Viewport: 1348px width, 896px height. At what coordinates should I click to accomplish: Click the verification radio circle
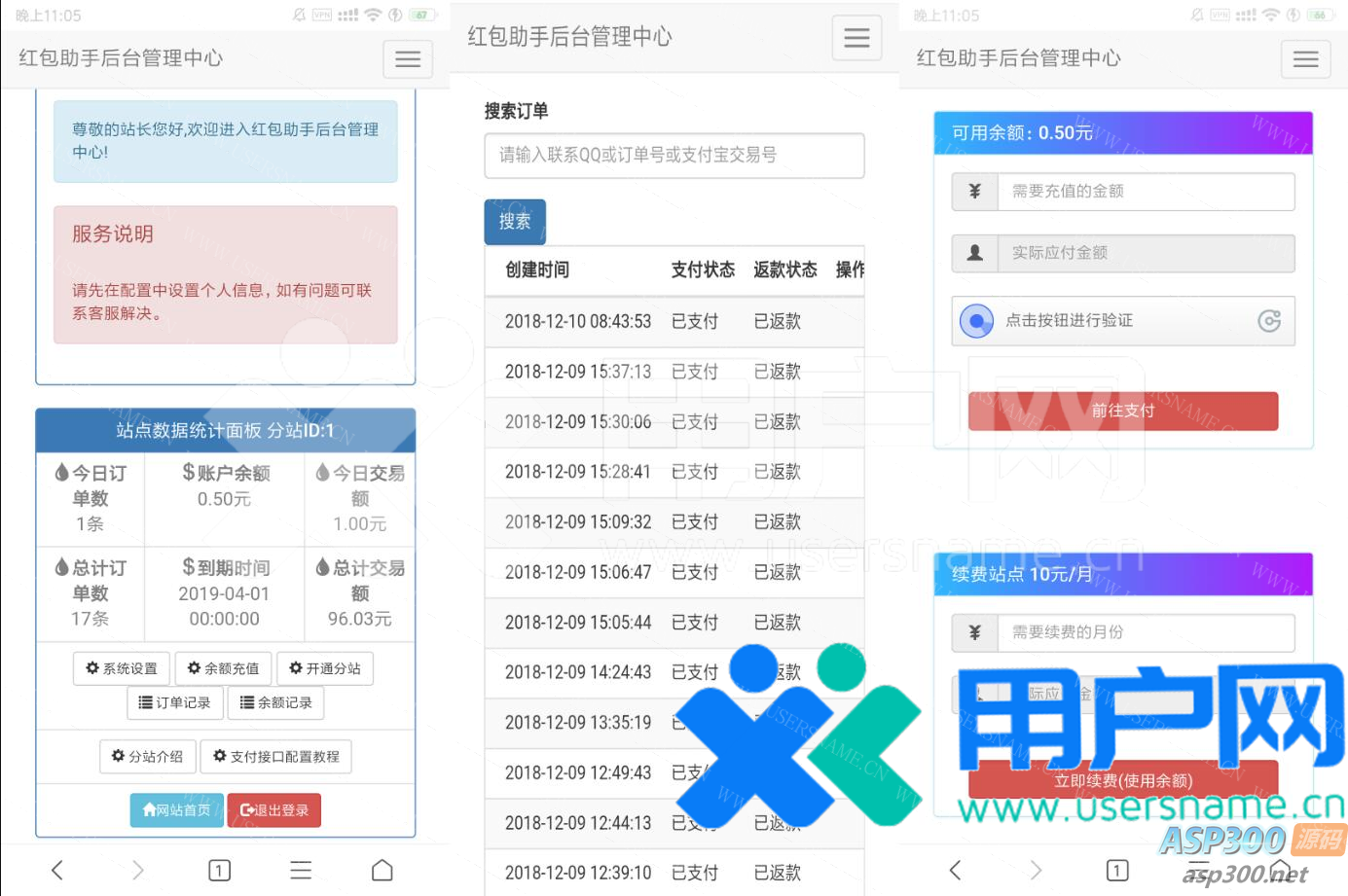pyautogui.click(x=976, y=321)
